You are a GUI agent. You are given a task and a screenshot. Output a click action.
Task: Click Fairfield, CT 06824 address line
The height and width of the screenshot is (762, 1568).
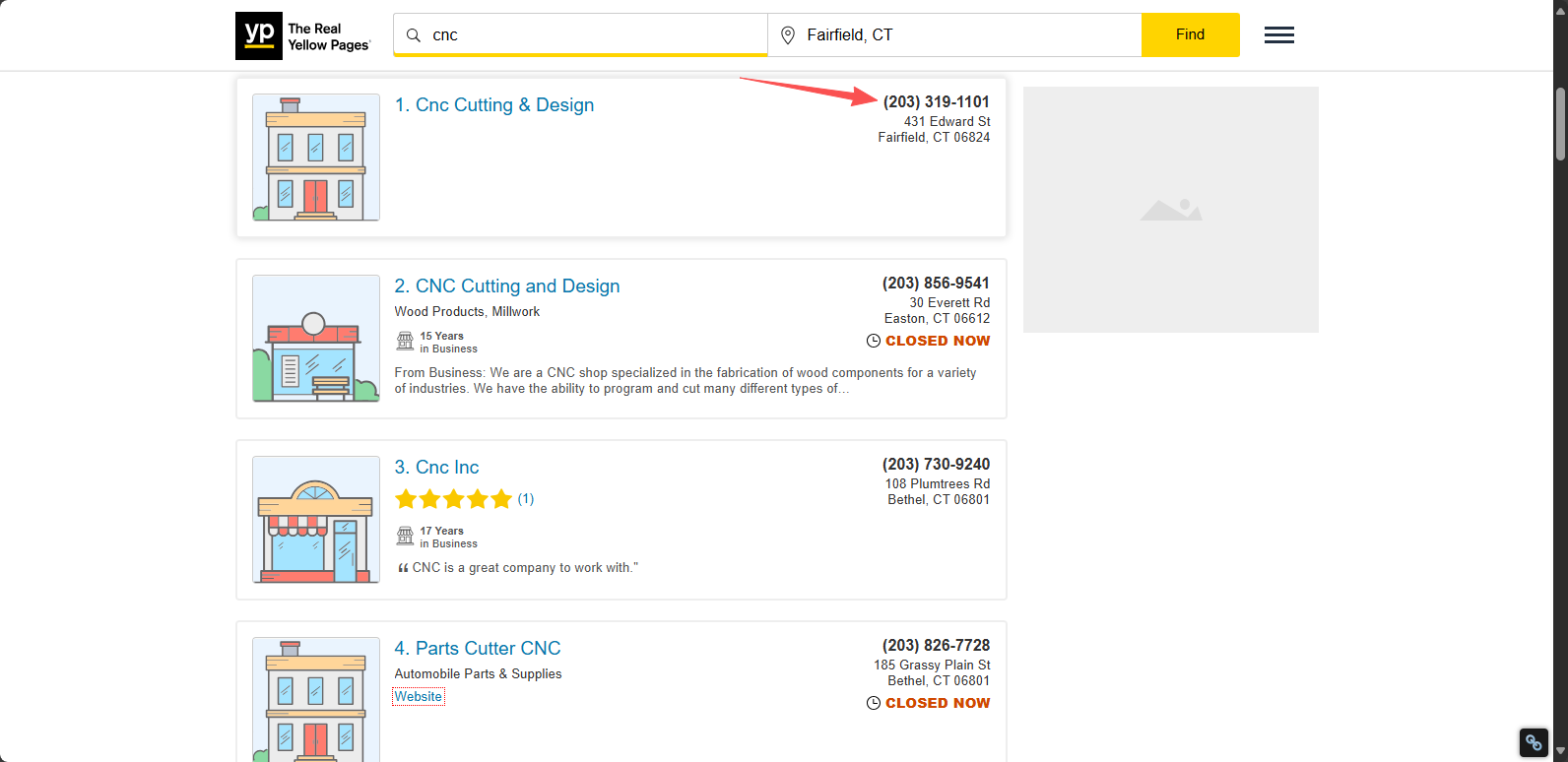pos(935,138)
